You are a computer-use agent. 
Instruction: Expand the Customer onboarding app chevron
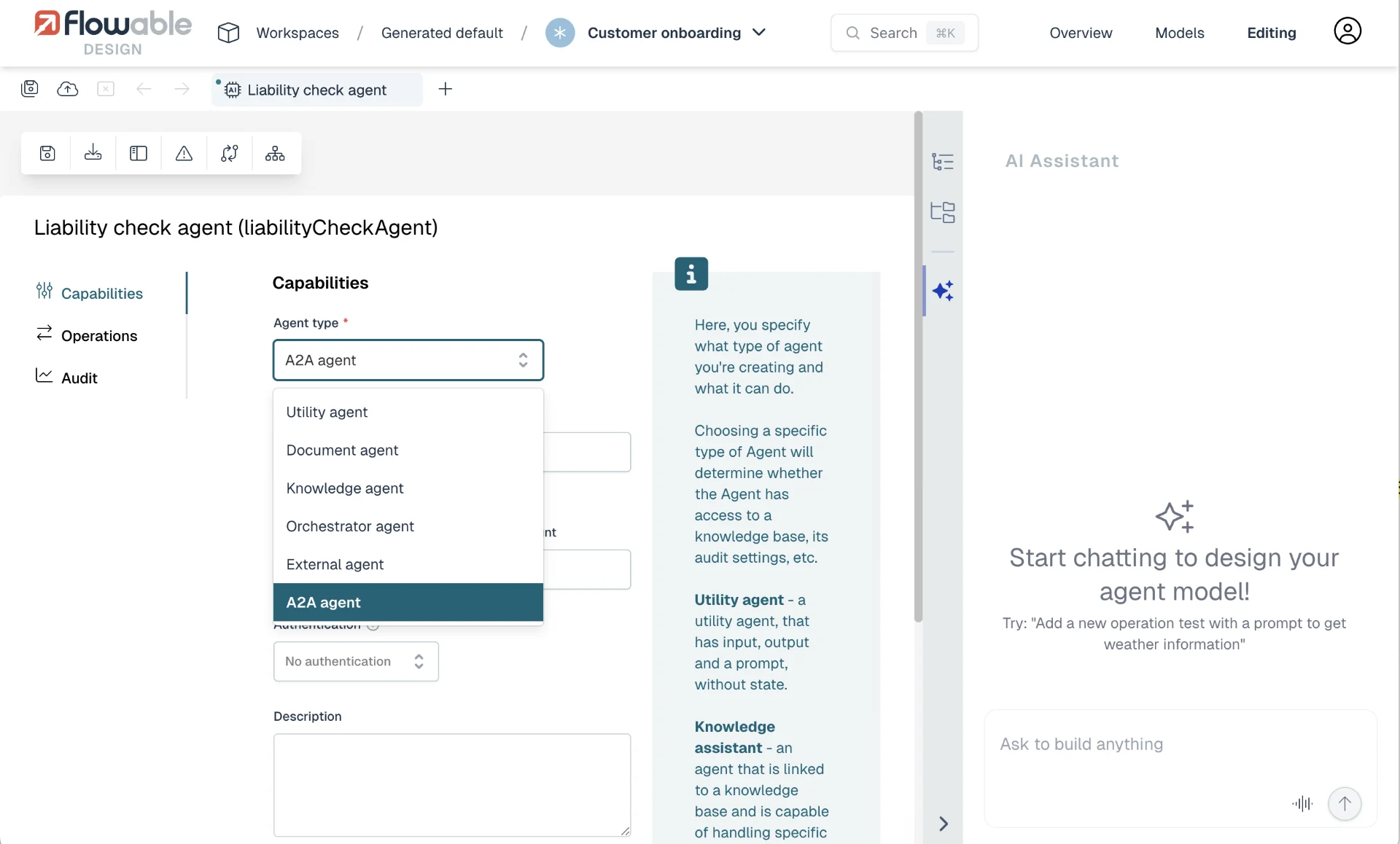click(x=759, y=33)
